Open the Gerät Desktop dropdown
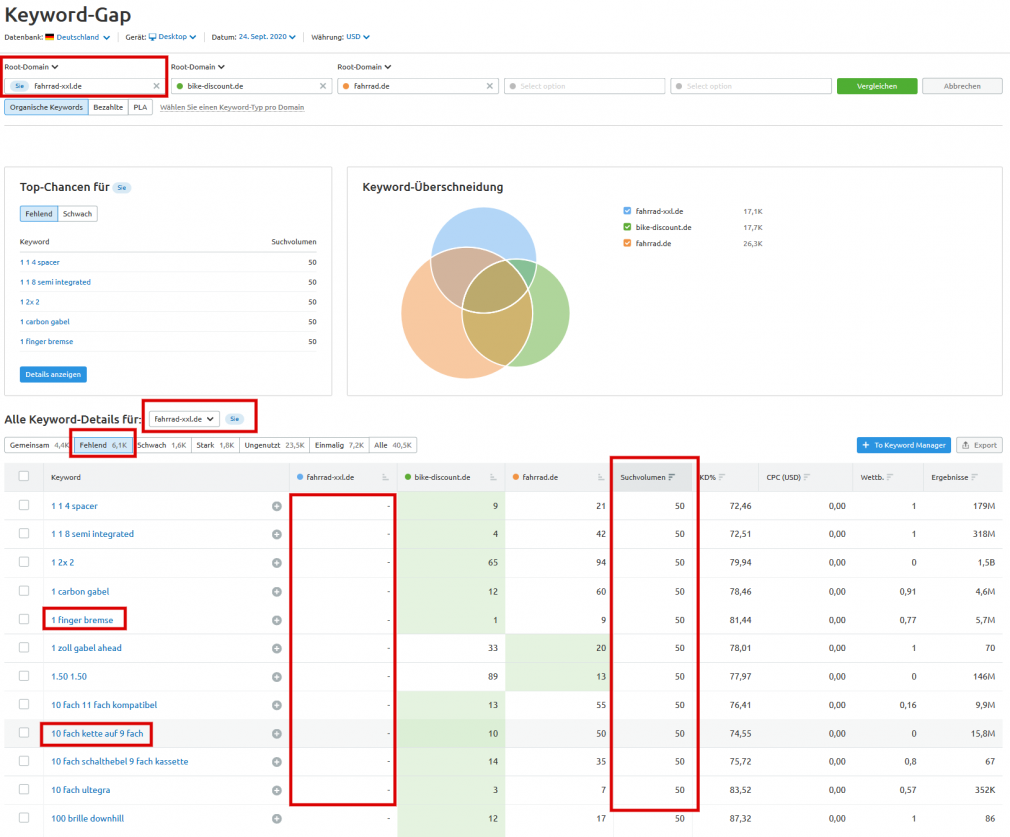Screen dimensions: 1010x837 [x=172, y=37]
